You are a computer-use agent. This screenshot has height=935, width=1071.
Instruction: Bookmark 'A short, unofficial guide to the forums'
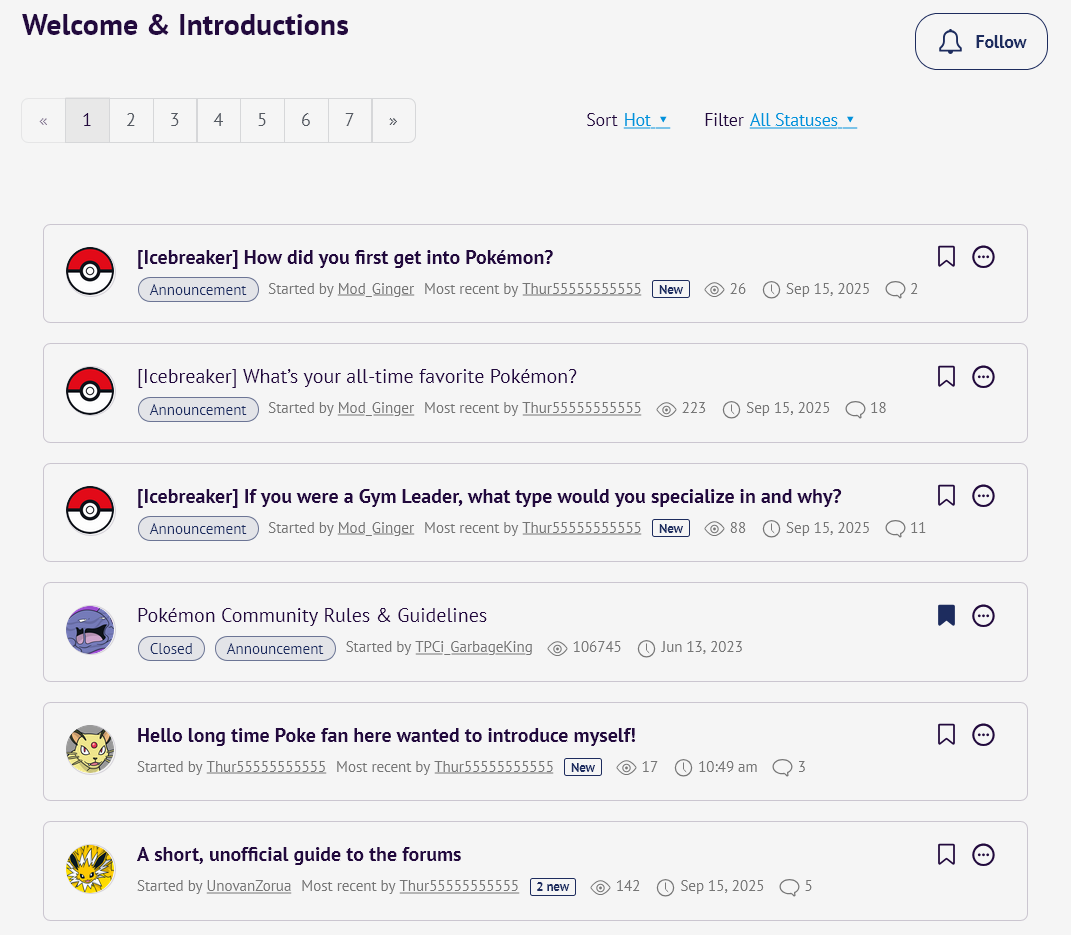point(946,854)
